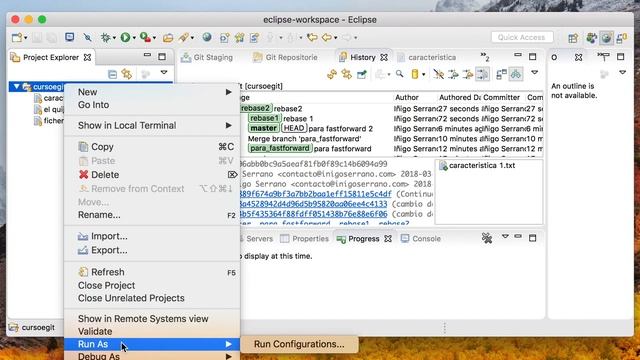This screenshot has width=640, height=360.
Task: Toggle Compare Mode in History toolbar
Action: coord(501,74)
